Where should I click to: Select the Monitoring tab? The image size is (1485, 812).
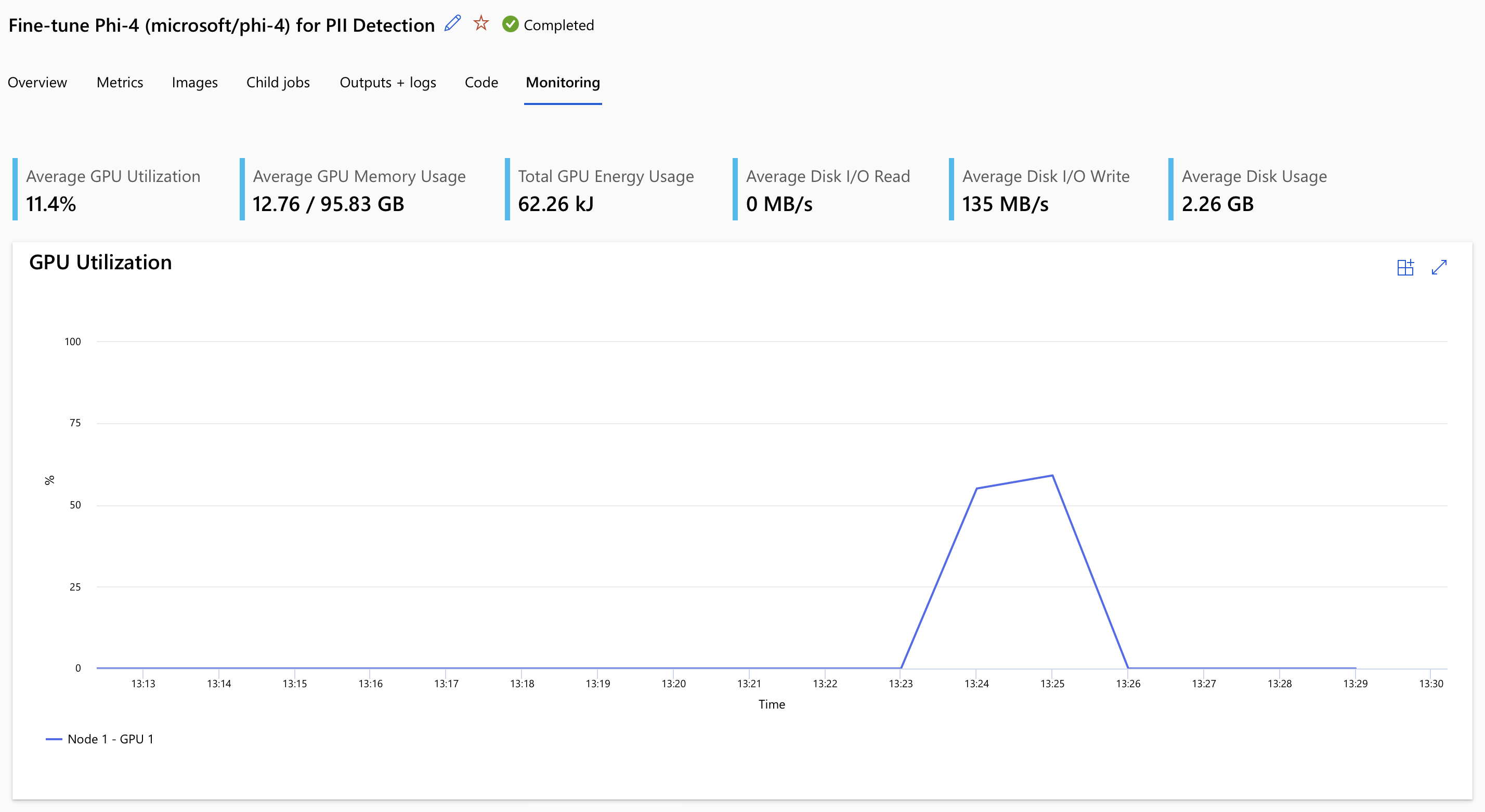[563, 83]
